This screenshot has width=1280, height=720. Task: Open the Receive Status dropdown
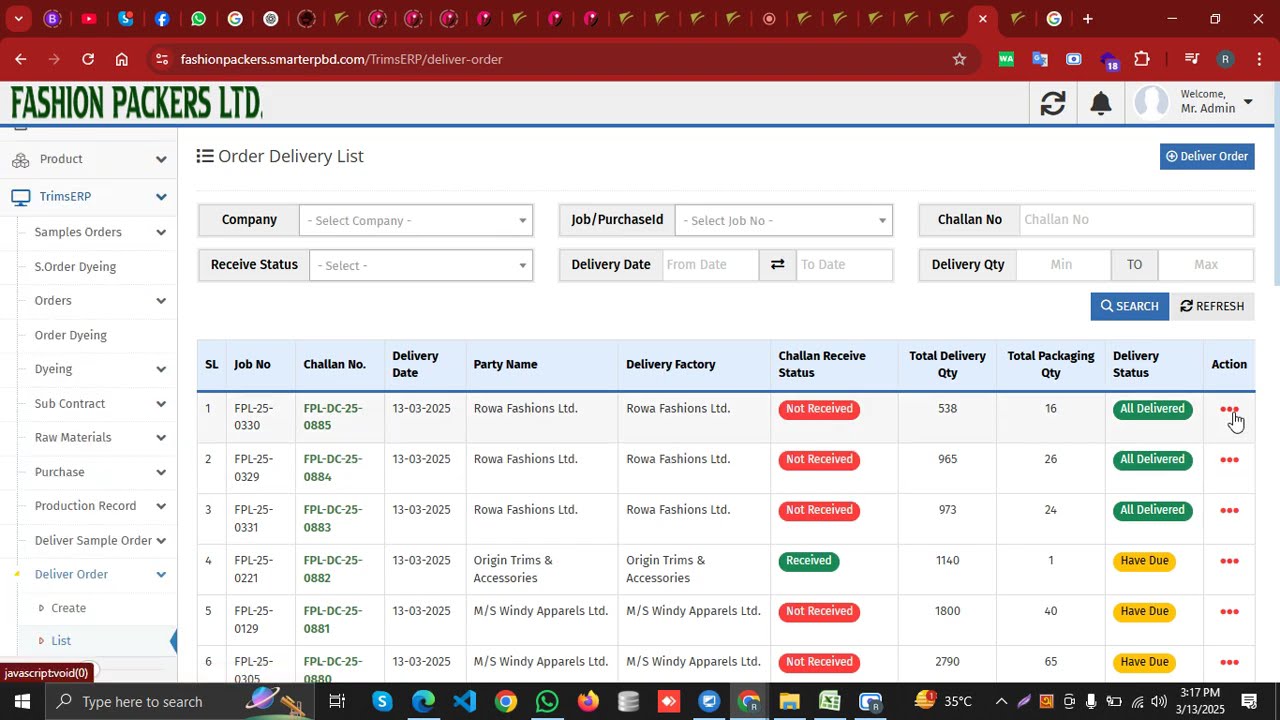pos(421,265)
